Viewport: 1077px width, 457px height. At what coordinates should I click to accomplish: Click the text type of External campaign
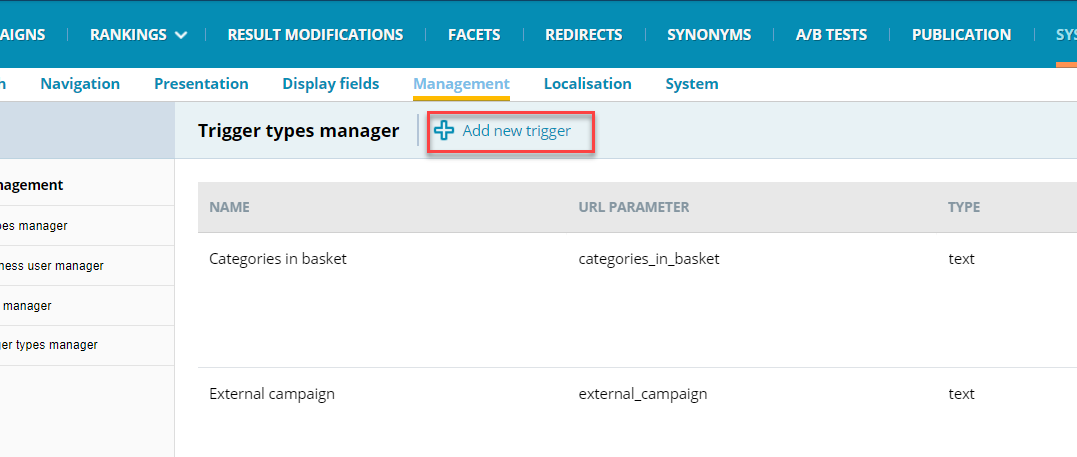962,394
